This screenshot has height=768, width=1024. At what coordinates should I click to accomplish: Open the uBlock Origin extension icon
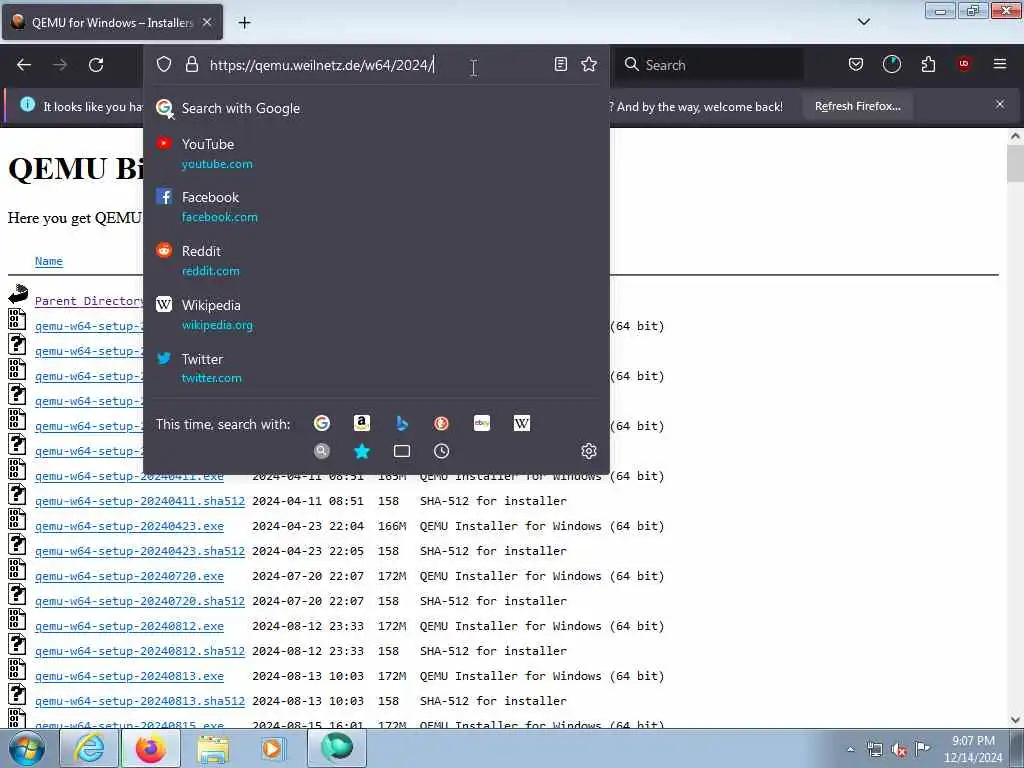(x=964, y=64)
